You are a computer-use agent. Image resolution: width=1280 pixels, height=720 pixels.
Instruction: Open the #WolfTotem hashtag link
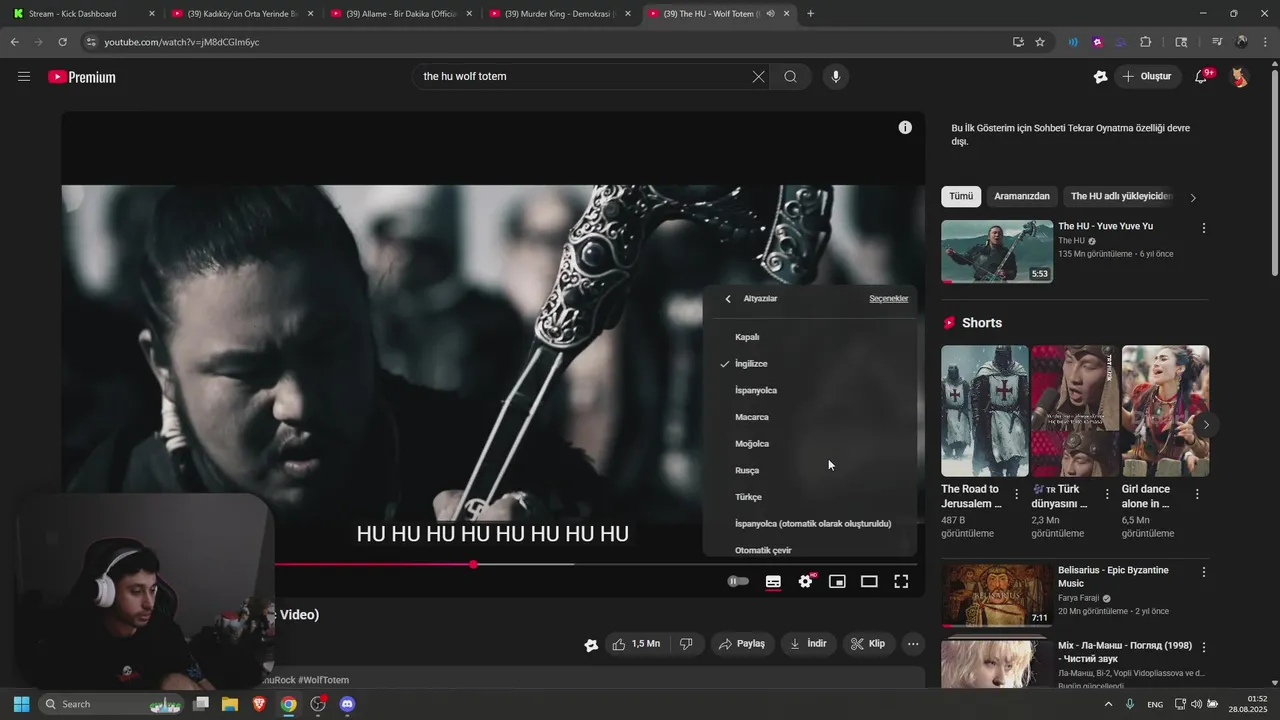[x=323, y=680]
